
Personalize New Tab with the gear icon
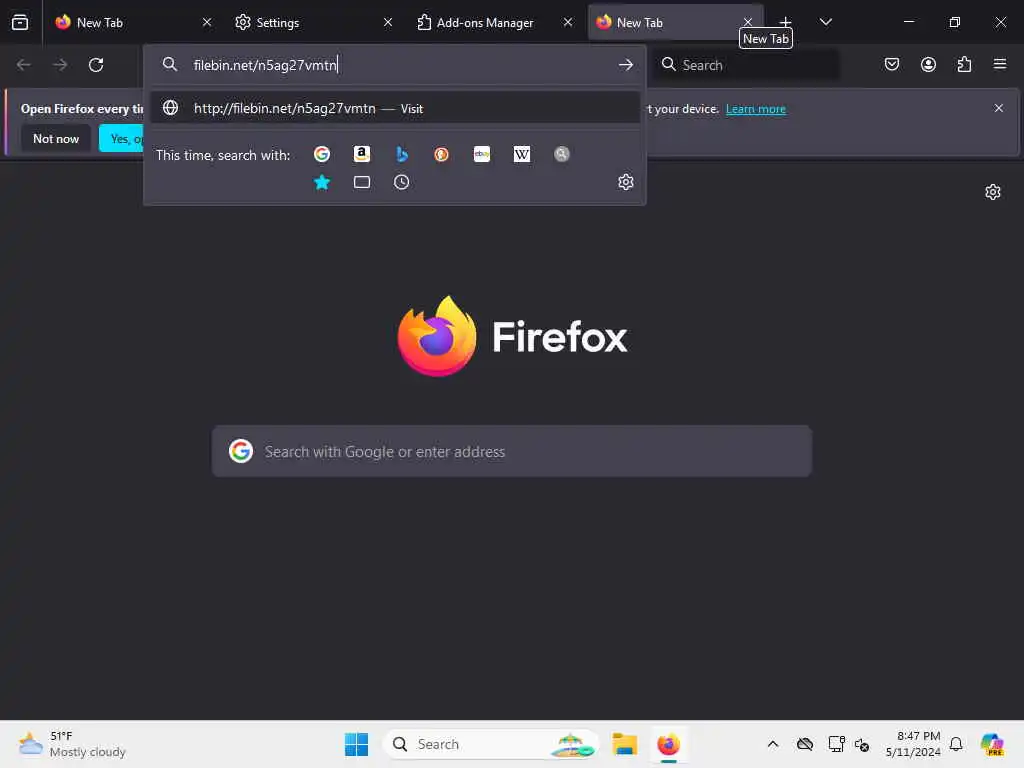click(993, 192)
